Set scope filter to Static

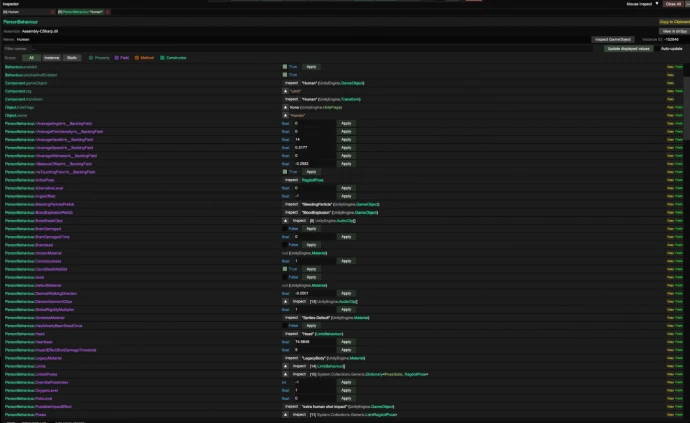point(72,58)
